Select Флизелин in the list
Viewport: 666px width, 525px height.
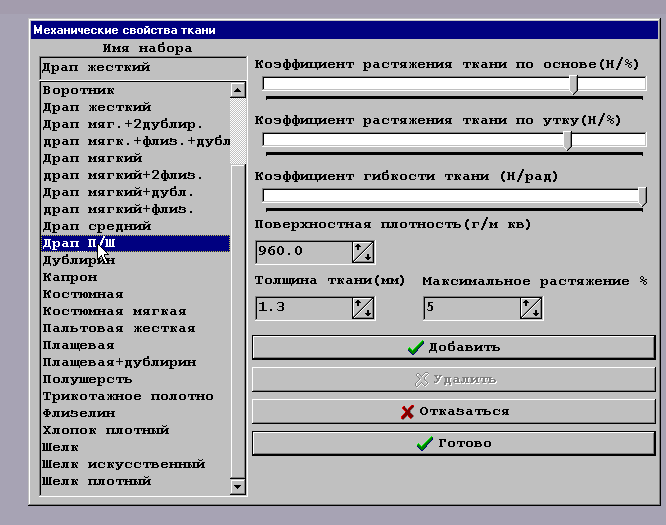135,413
